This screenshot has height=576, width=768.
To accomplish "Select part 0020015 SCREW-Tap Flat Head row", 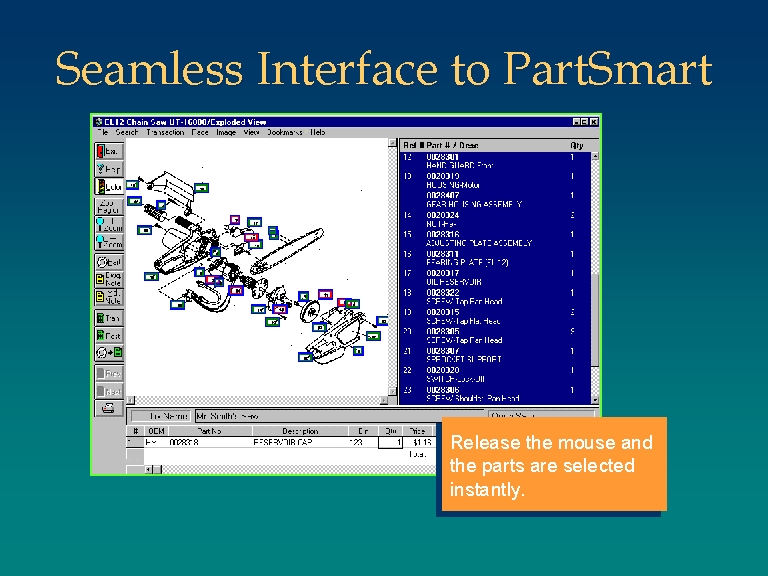I will [x=496, y=316].
